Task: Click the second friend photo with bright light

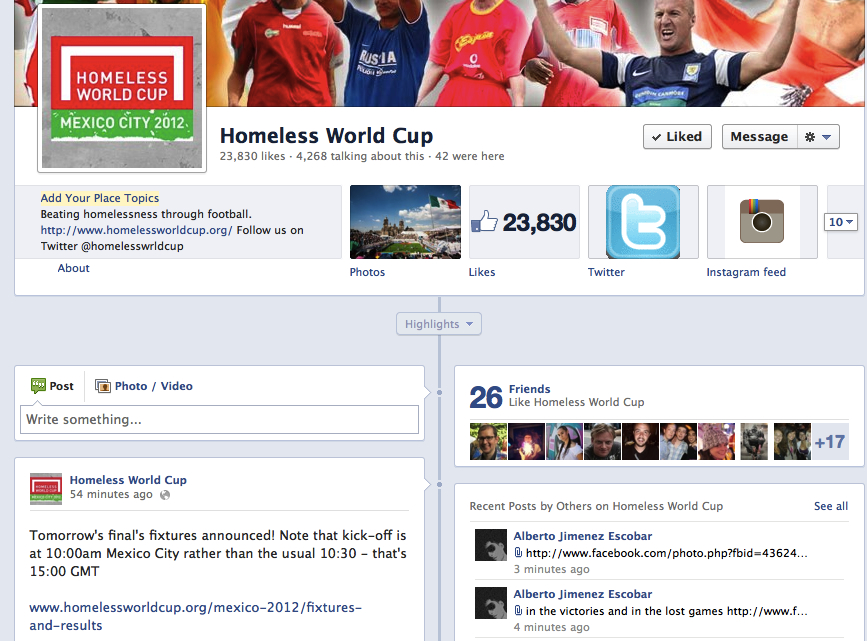Action: [x=526, y=442]
